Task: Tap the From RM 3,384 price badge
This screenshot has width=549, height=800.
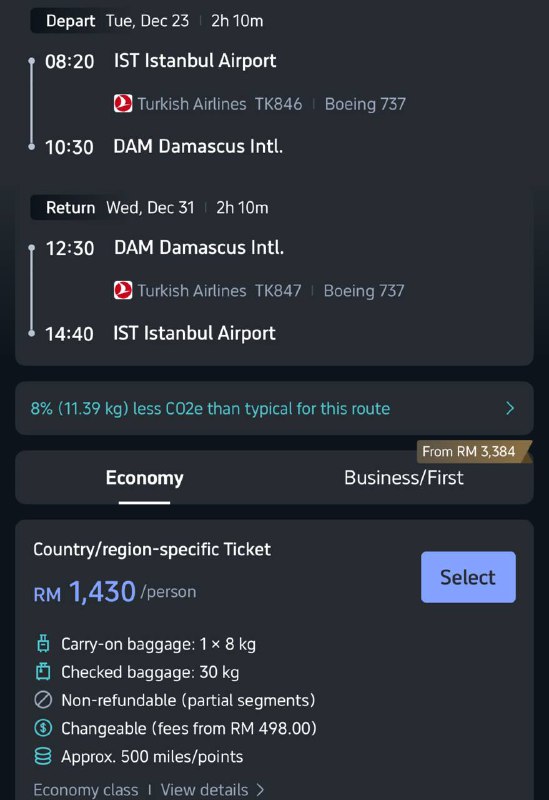Action: tap(474, 452)
